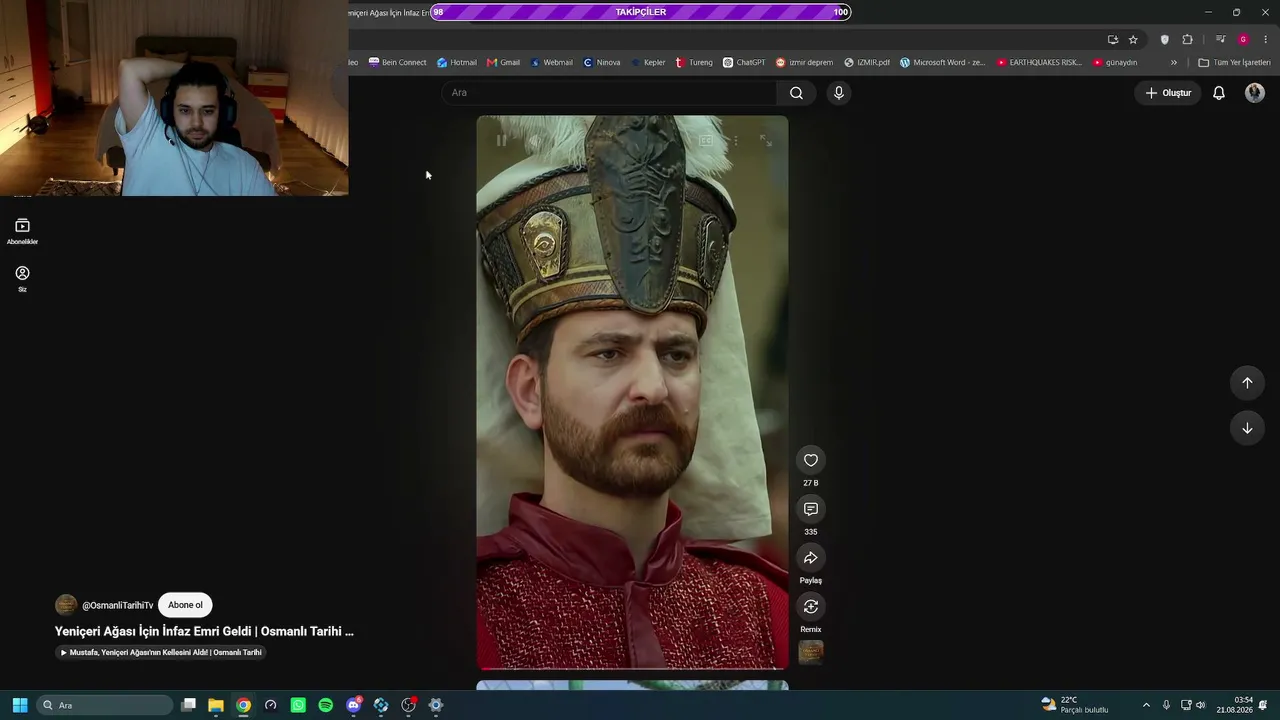Screen dimensions: 1280x720
Task: Submit search with magnifier button
Action: point(796,93)
